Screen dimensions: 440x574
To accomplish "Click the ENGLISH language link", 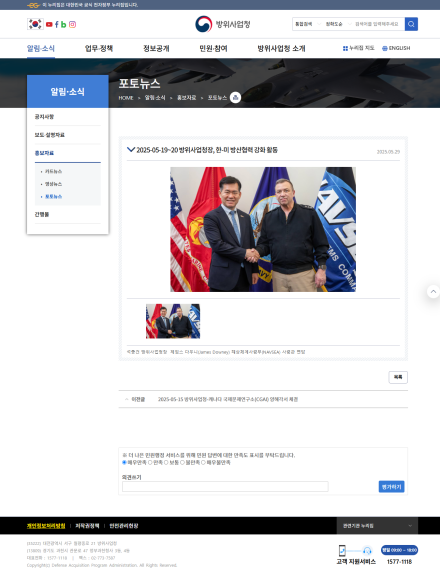I will (396, 48).
